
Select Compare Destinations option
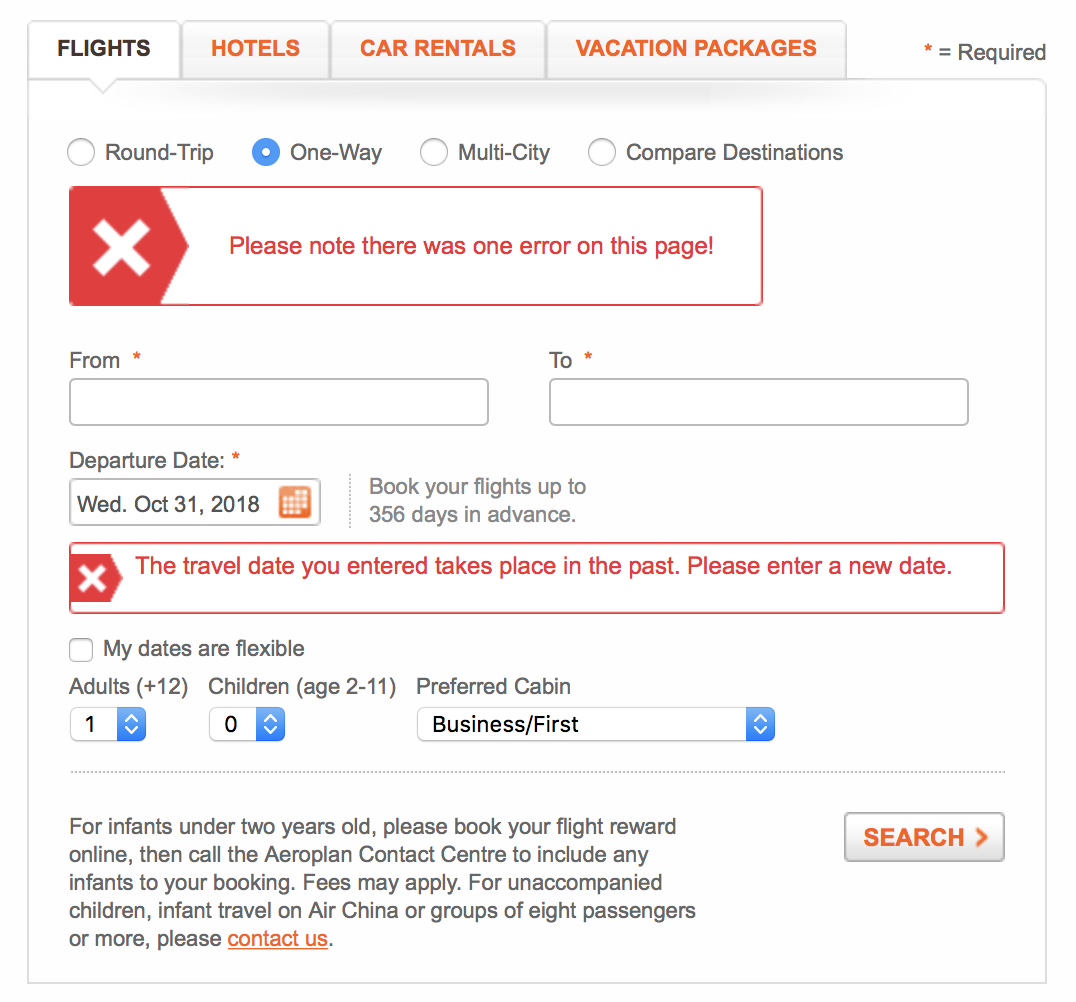[x=602, y=152]
